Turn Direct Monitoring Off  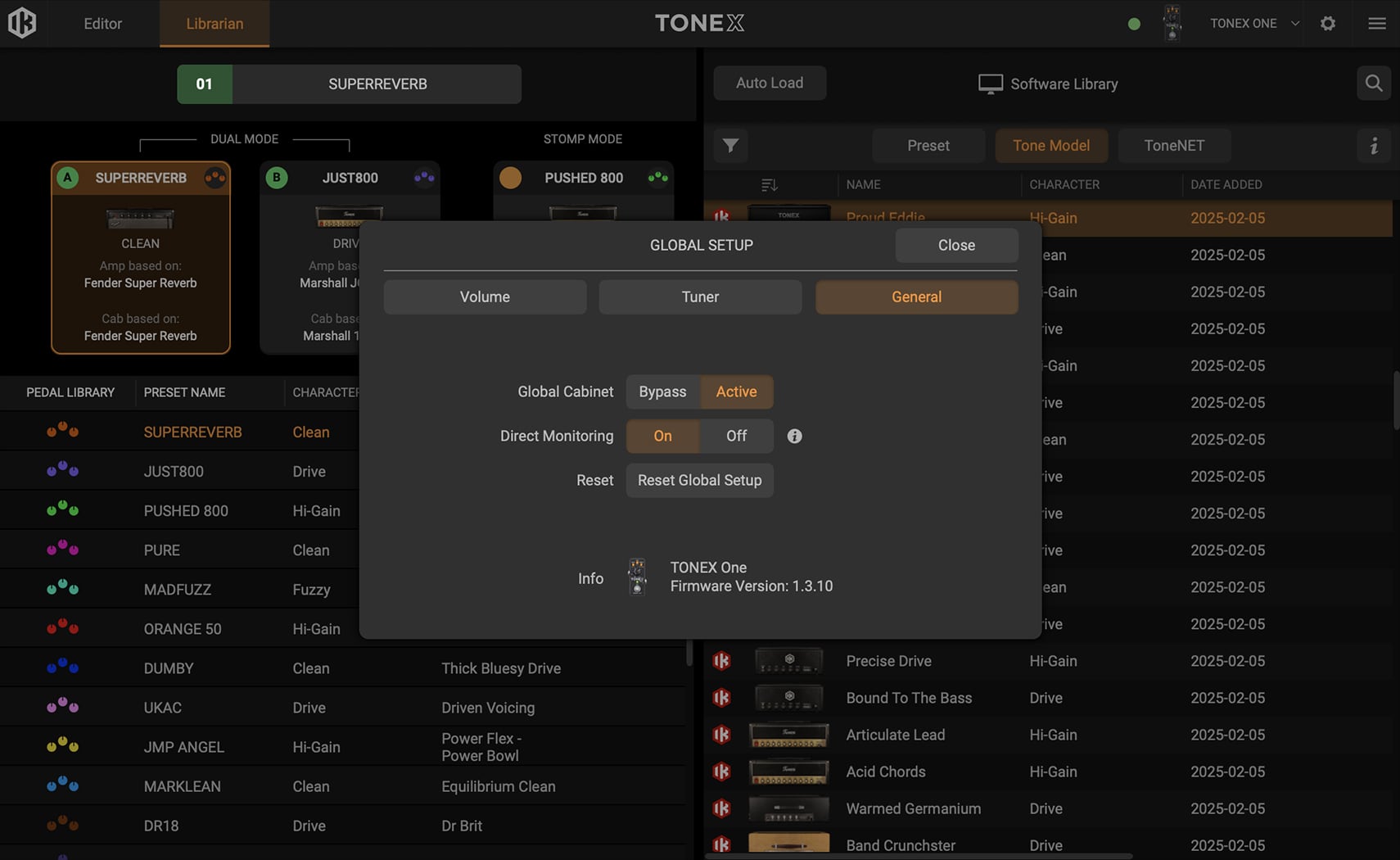pyautogui.click(x=736, y=437)
